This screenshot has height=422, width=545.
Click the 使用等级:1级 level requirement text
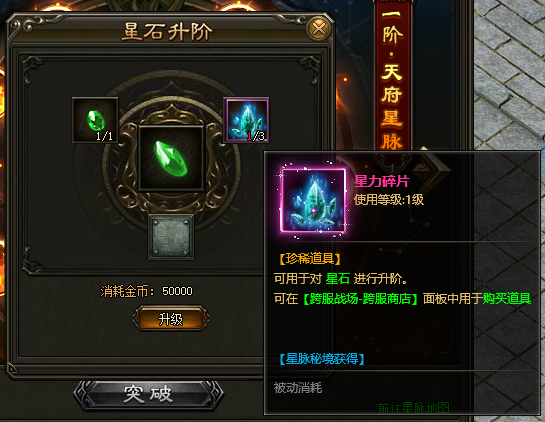tap(389, 200)
